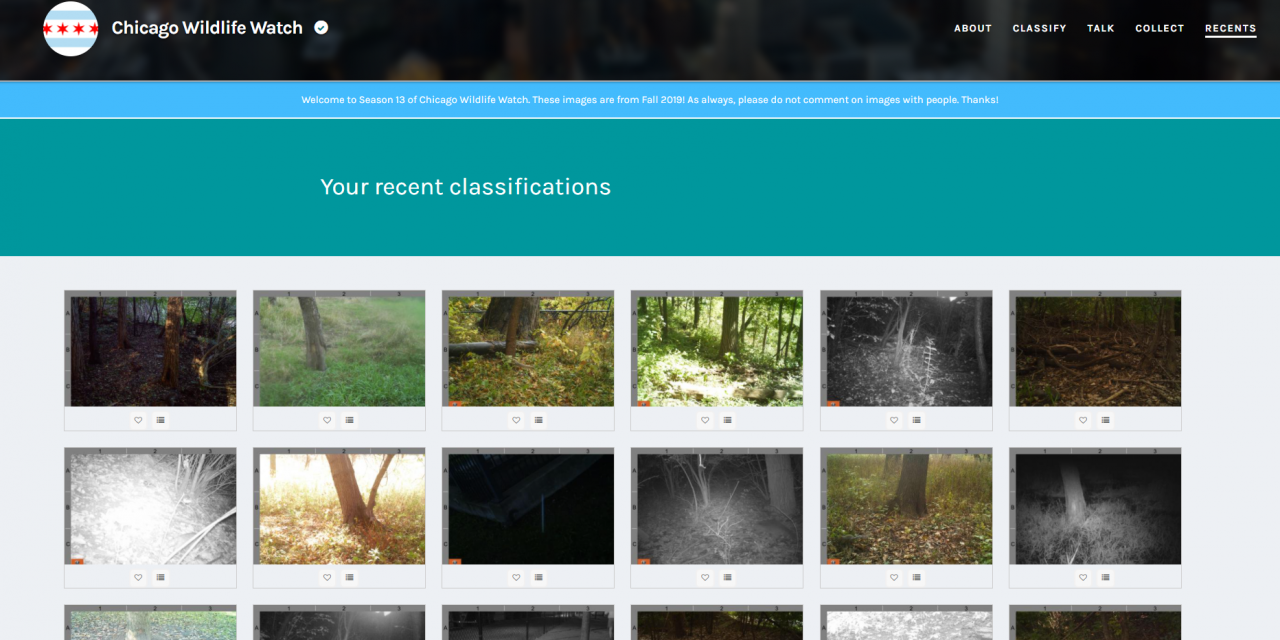This screenshot has width=1280, height=640.
Task: Open the dark woods tree-trunks thumbnail
Action: point(150,349)
